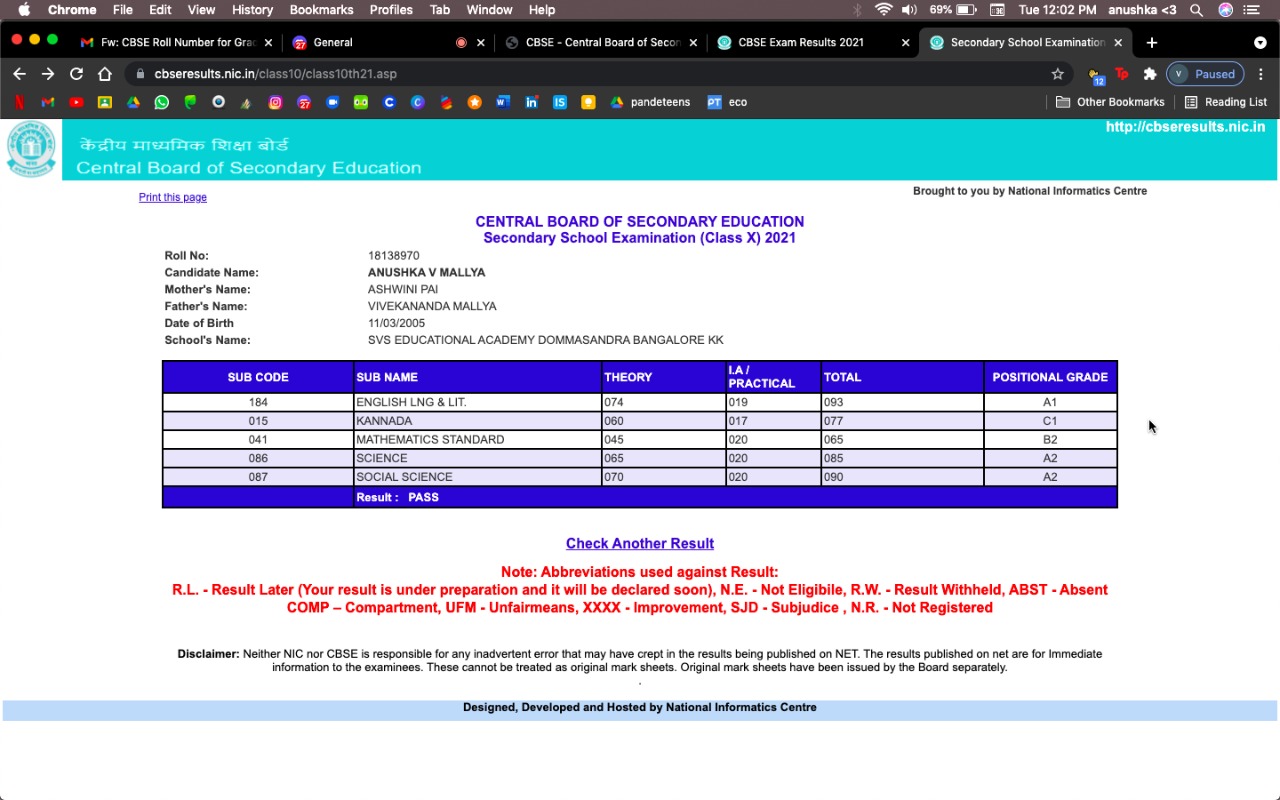The width and height of the screenshot is (1280, 800).
Task: Close the General tab
Action: [x=480, y=43]
